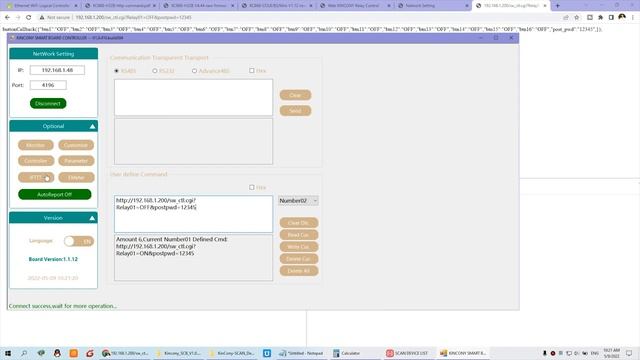Switch to the second KC868 http command tab
The height and width of the screenshot is (360, 640).
tap(120, 6)
